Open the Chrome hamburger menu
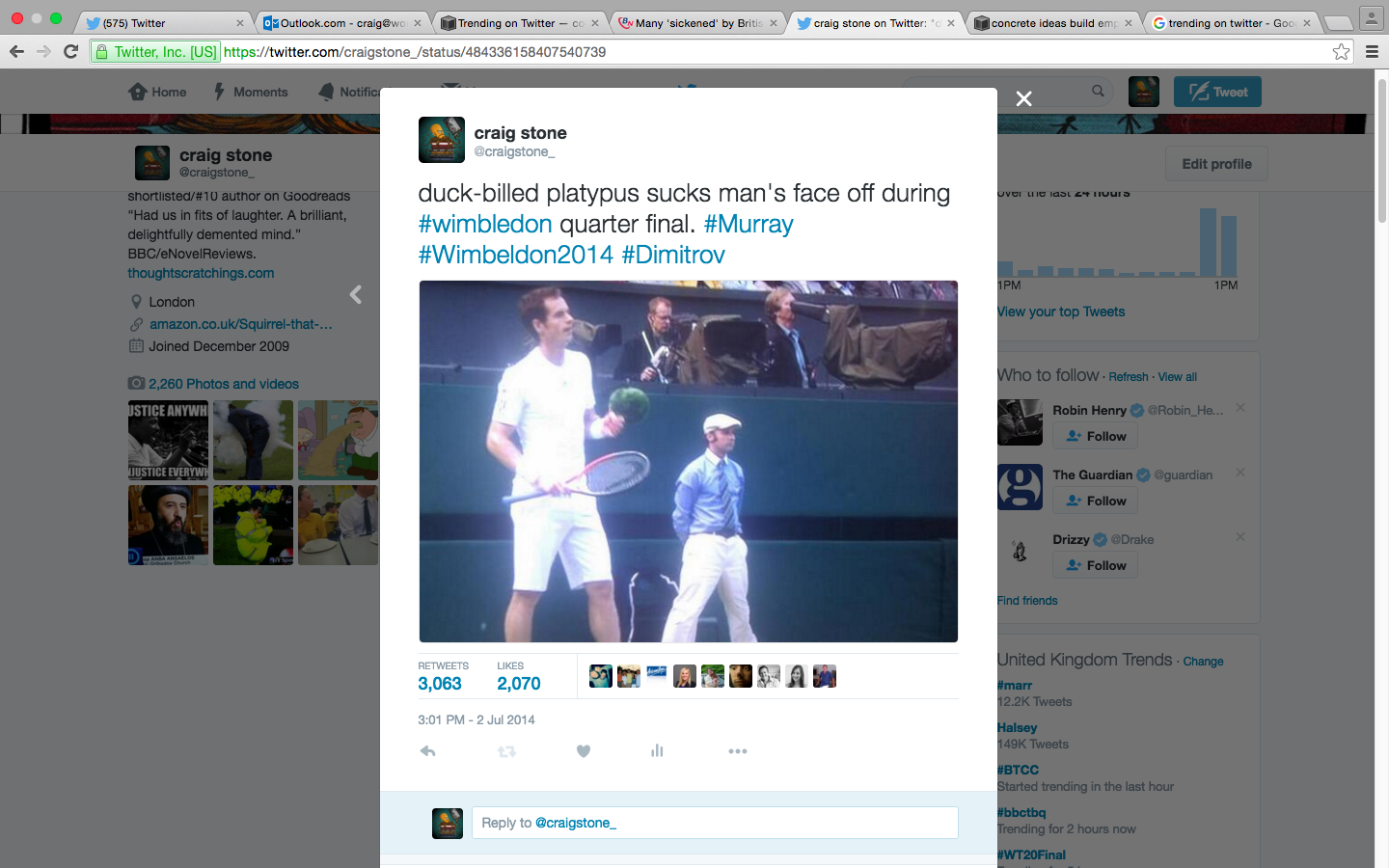 pyautogui.click(x=1372, y=51)
